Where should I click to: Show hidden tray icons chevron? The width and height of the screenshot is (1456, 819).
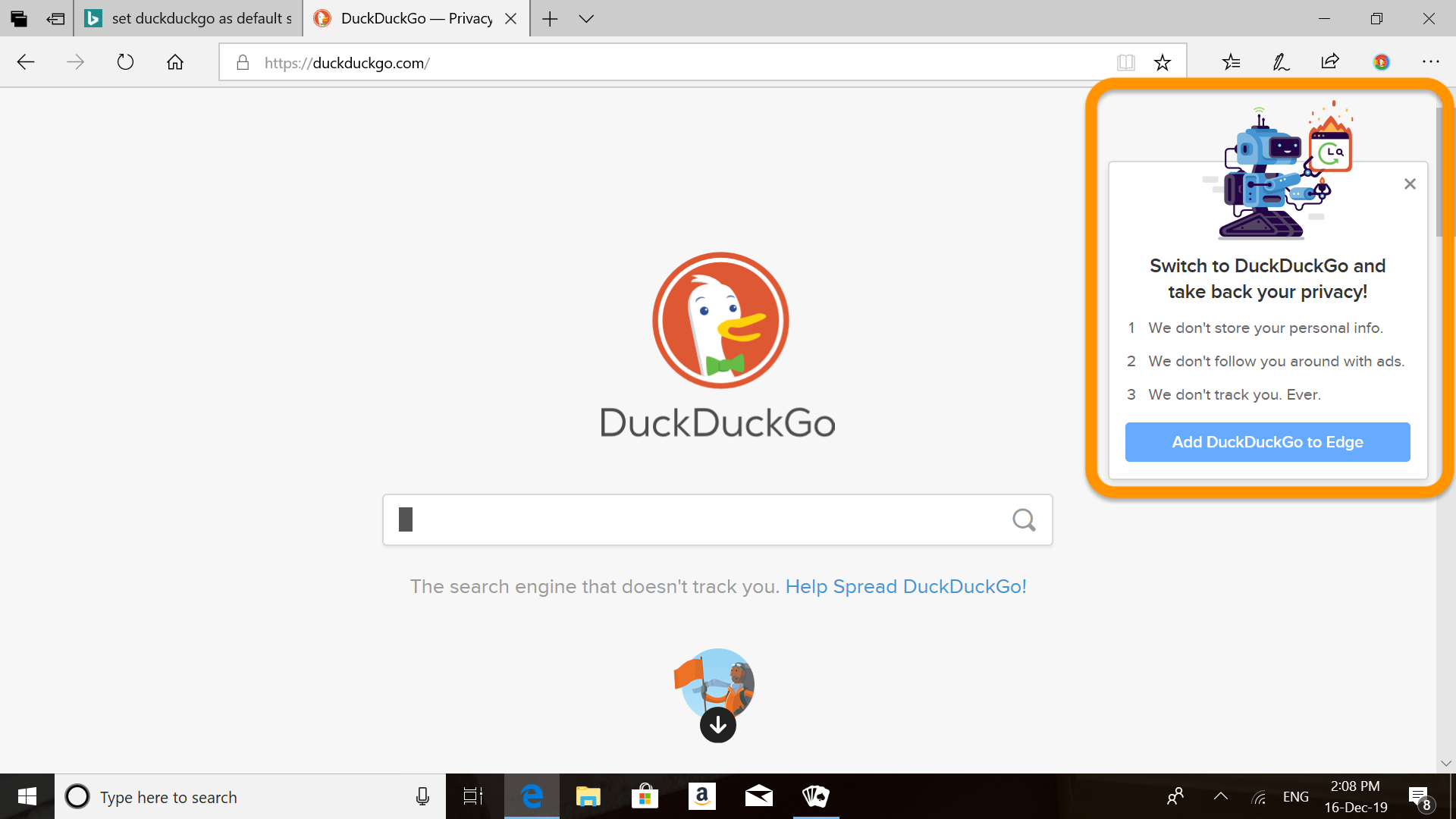1220,796
